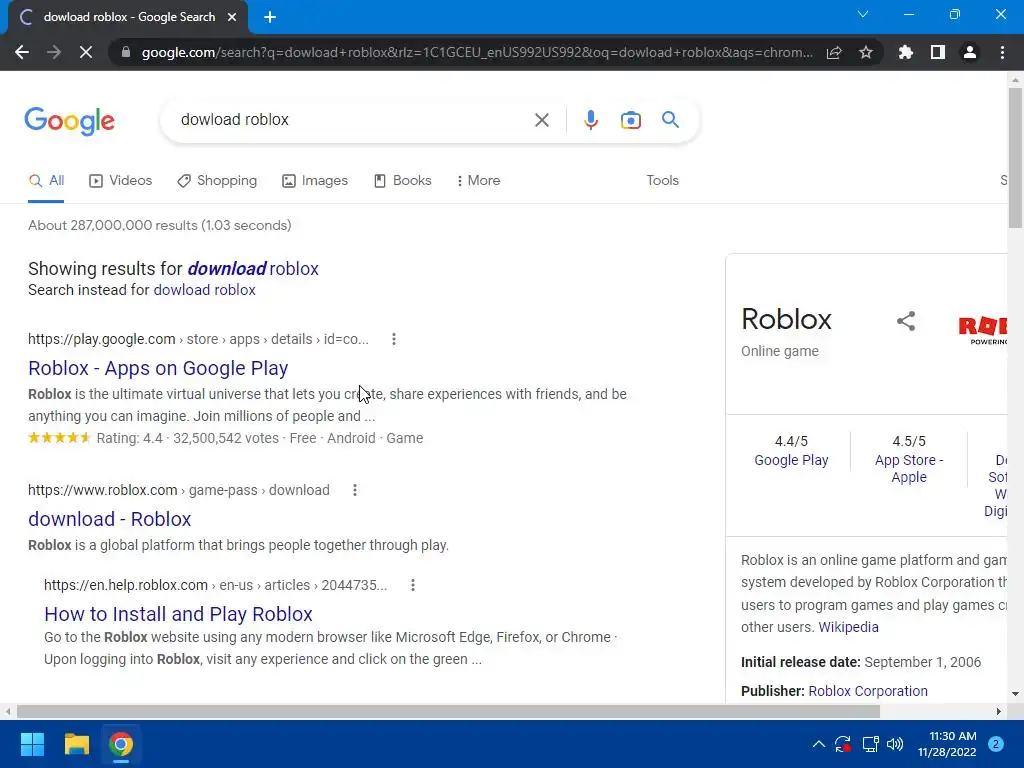1024x768 pixels.
Task: Open 'How to Install and Play Roblox'
Action: click(x=178, y=615)
